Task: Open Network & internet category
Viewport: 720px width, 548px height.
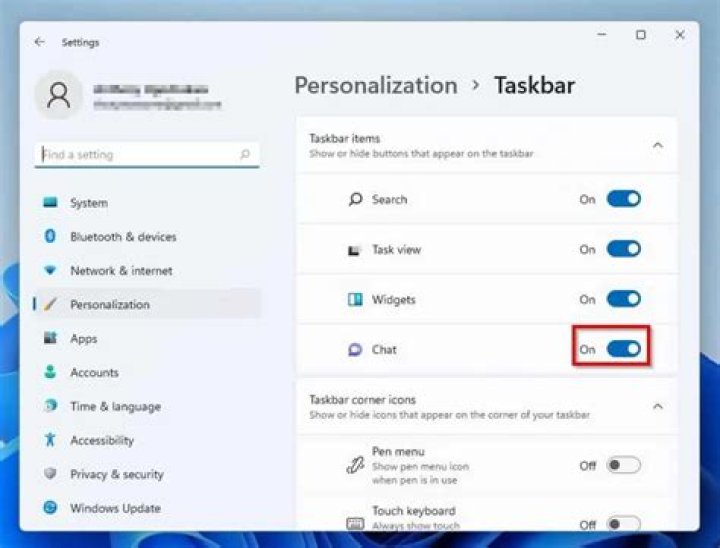Action: (148, 271)
